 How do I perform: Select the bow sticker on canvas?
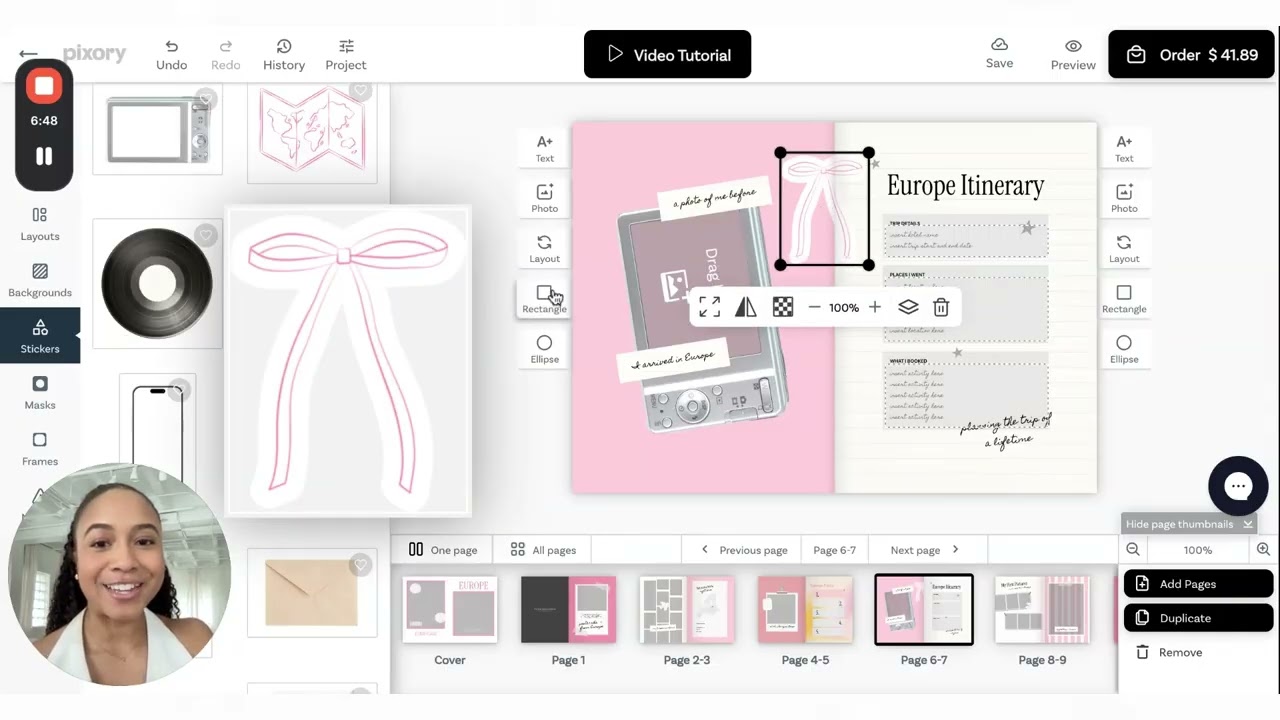824,209
